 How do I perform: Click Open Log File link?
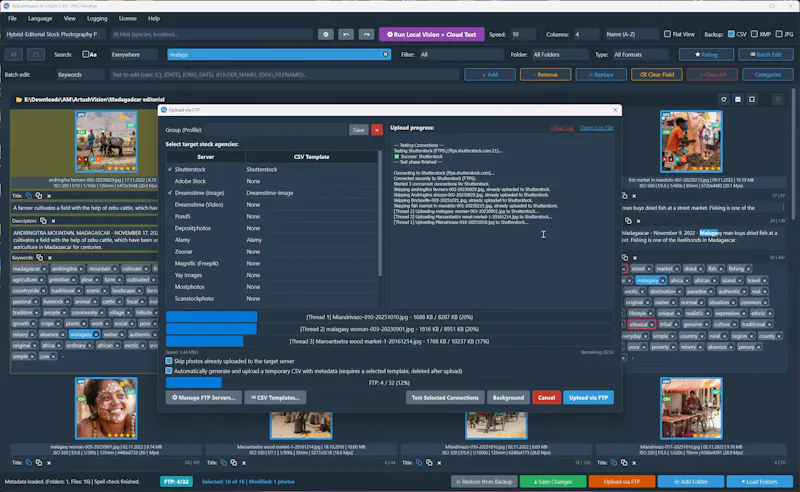[x=596, y=128]
